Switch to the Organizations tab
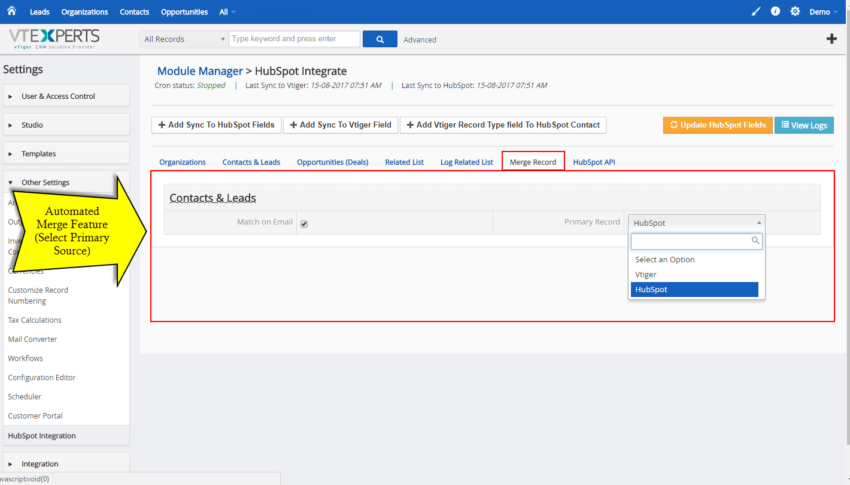 pos(182,162)
